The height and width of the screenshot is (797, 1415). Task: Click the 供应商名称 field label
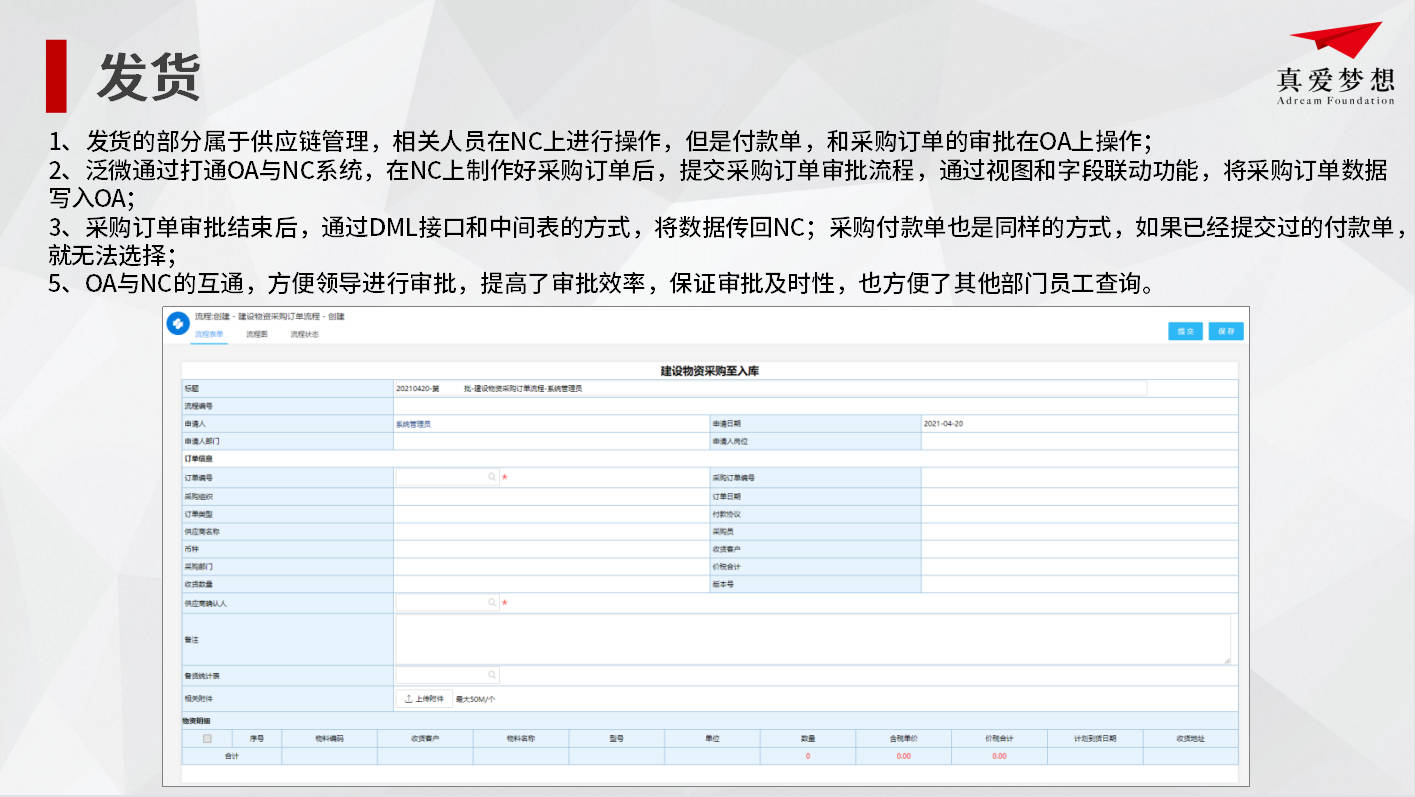202,532
